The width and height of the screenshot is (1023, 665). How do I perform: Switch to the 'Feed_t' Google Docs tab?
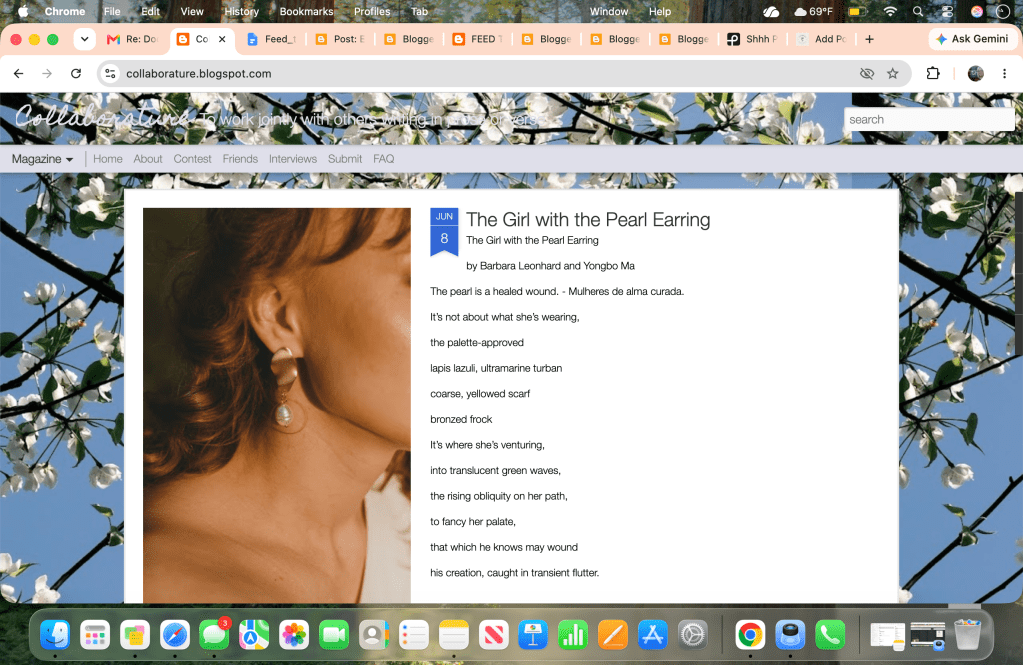point(271,39)
